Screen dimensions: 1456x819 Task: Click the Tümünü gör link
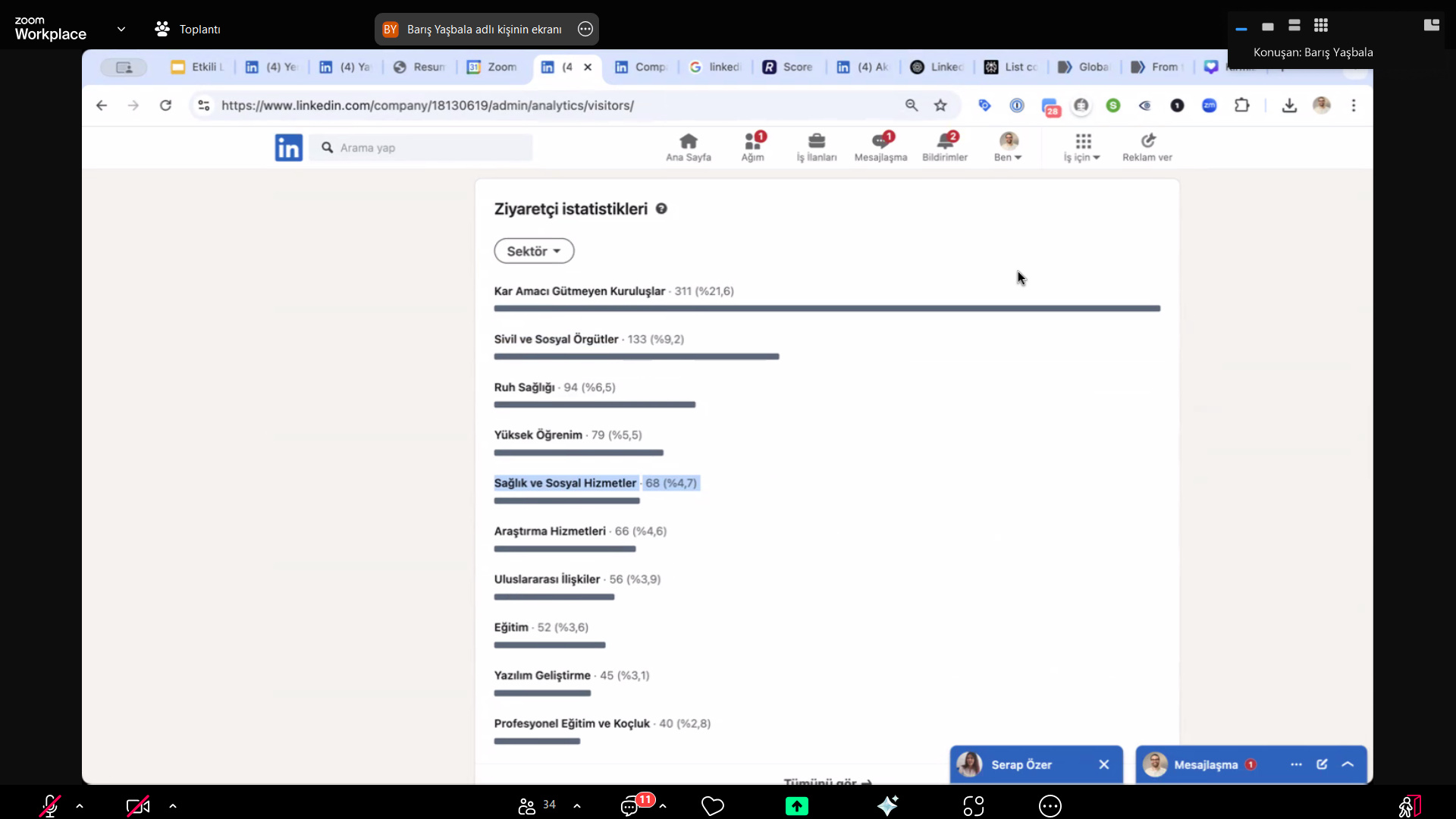(827, 781)
